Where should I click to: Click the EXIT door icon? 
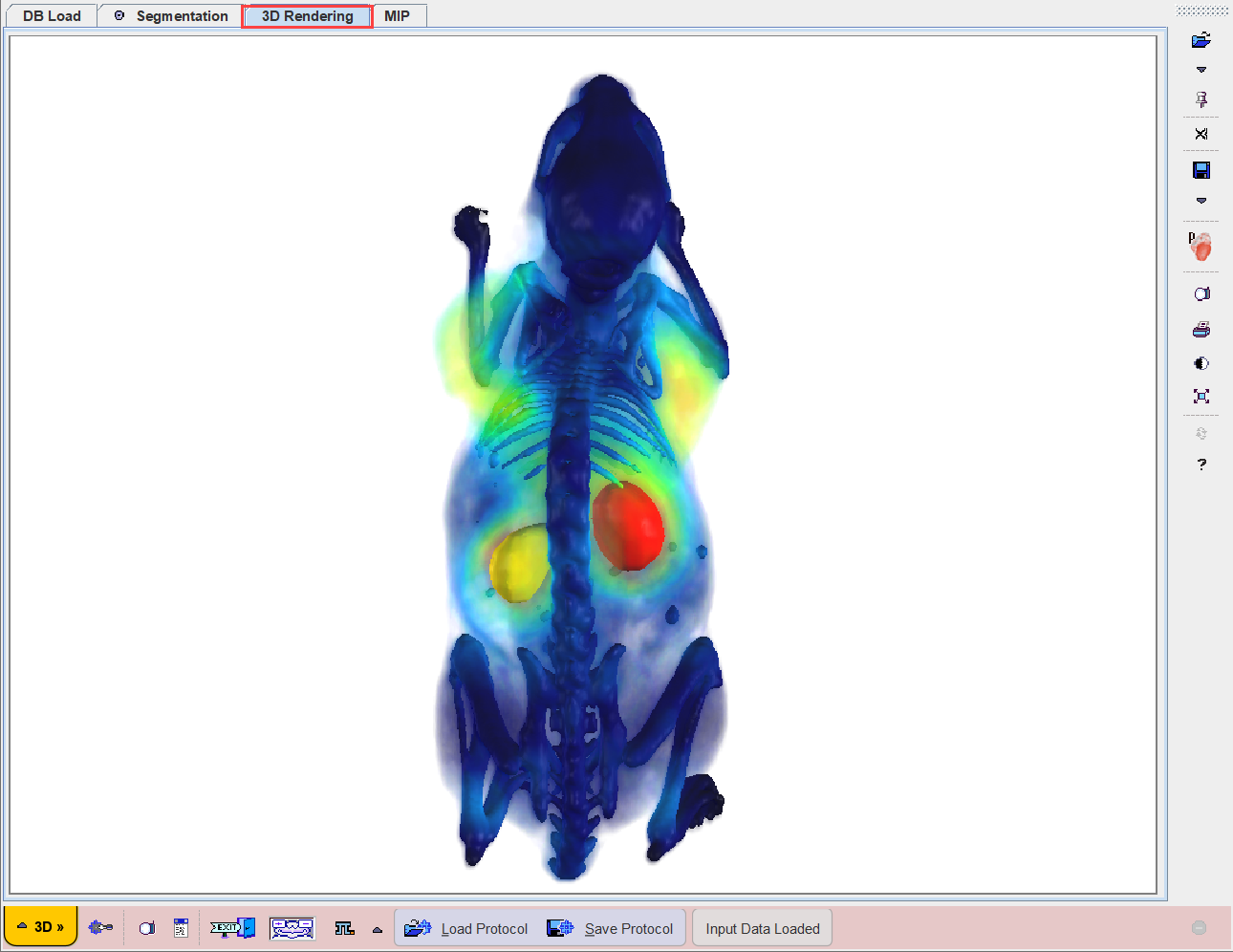click(232, 927)
